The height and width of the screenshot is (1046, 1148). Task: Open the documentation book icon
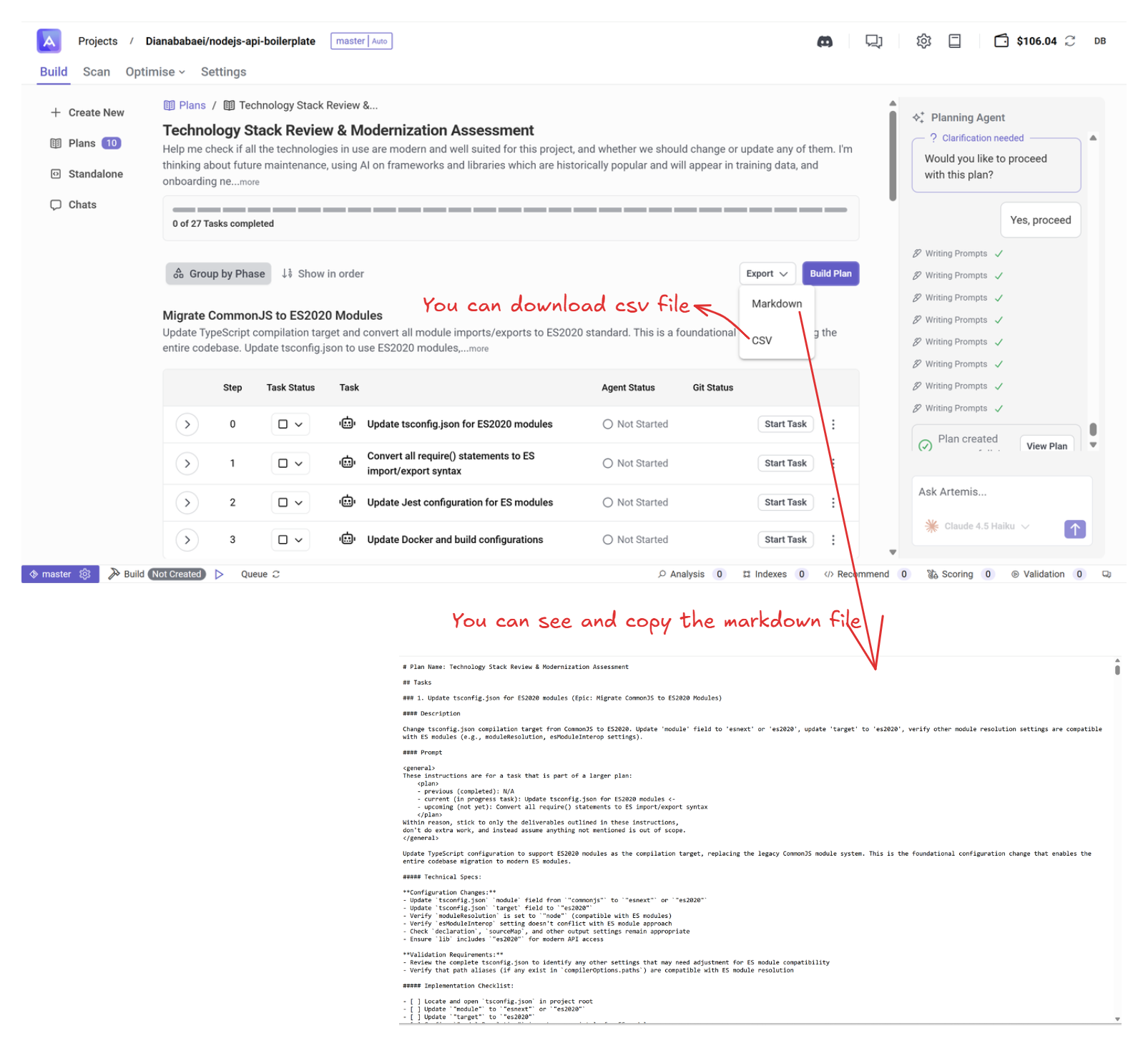(954, 41)
